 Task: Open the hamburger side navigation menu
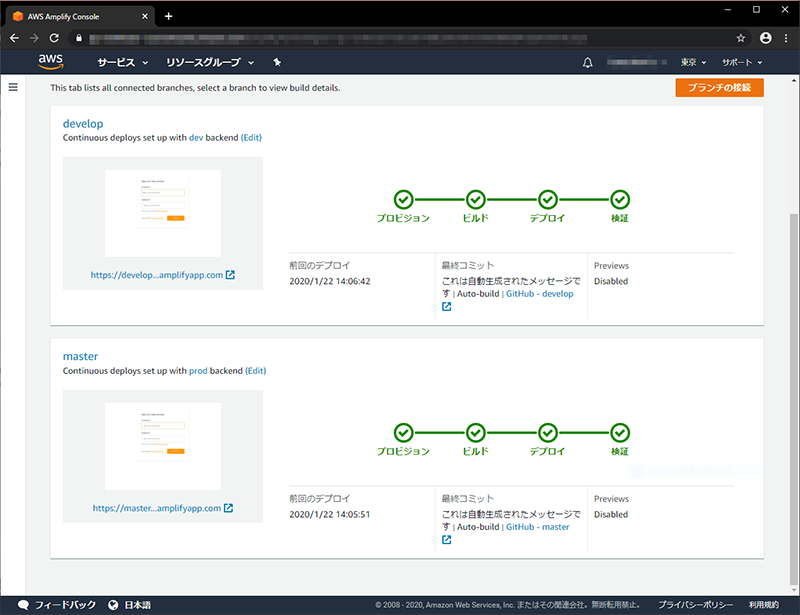(x=13, y=87)
